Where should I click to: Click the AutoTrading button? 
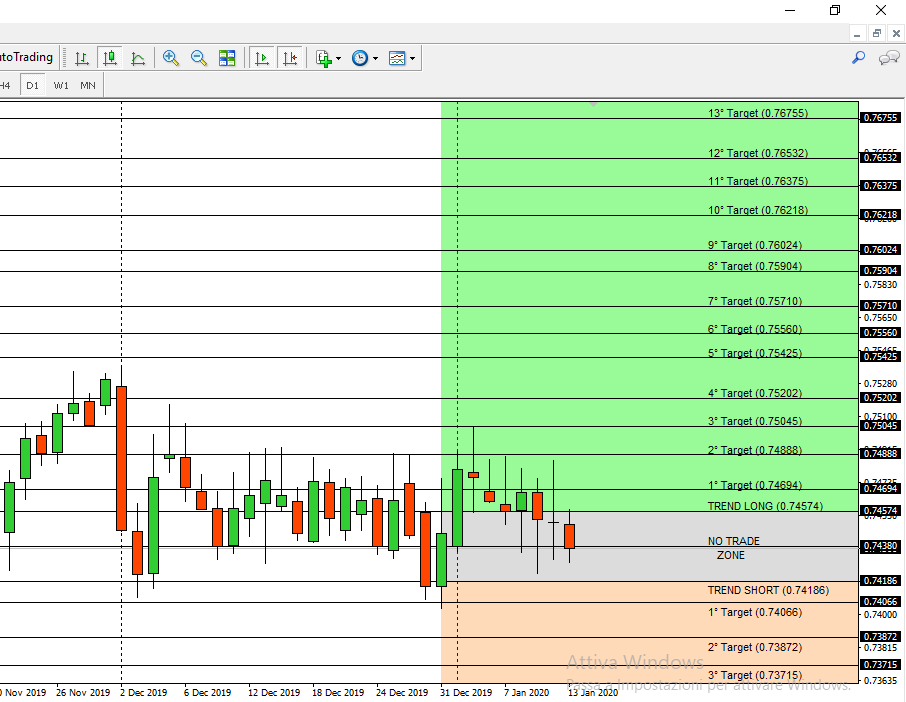(28, 57)
